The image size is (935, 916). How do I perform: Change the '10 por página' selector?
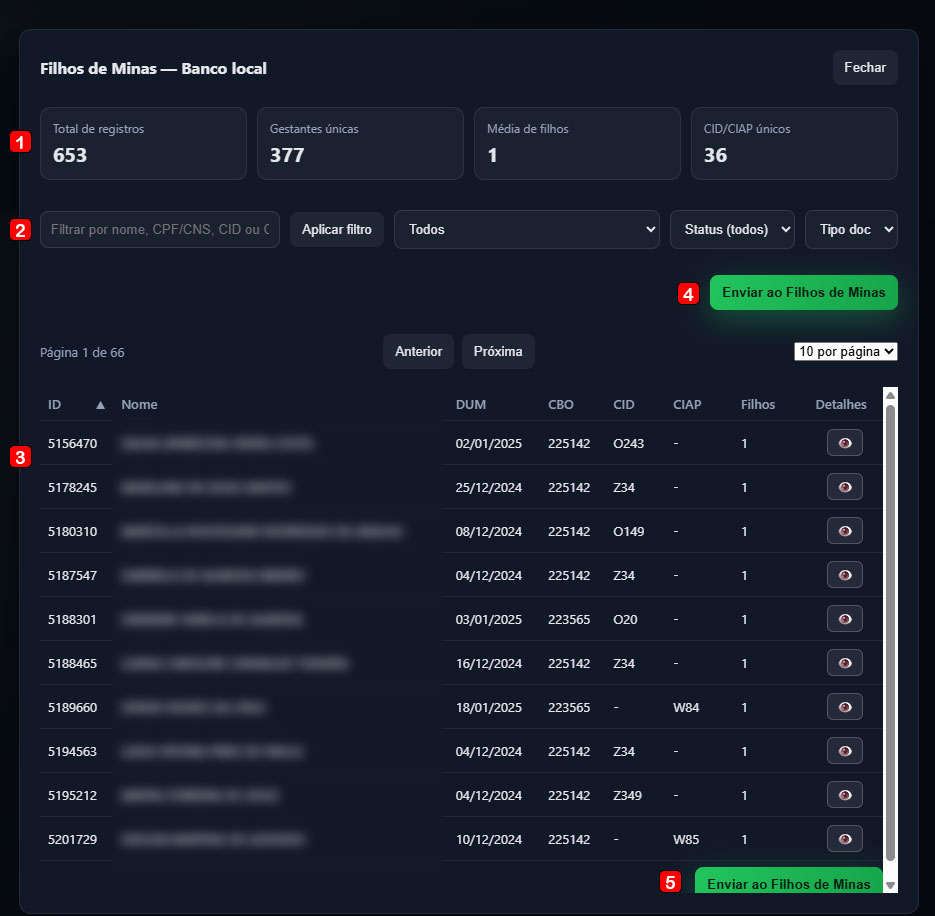coord(845,351)
